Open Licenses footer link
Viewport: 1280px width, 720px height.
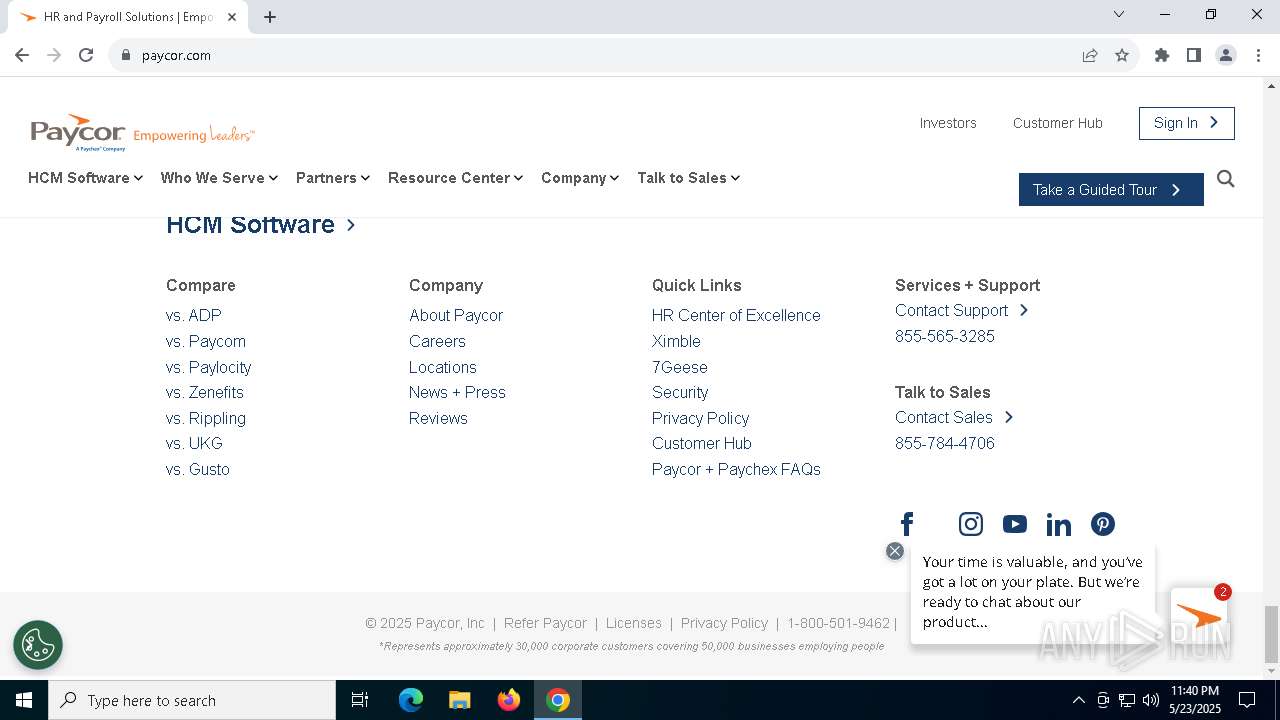[634, 623]
